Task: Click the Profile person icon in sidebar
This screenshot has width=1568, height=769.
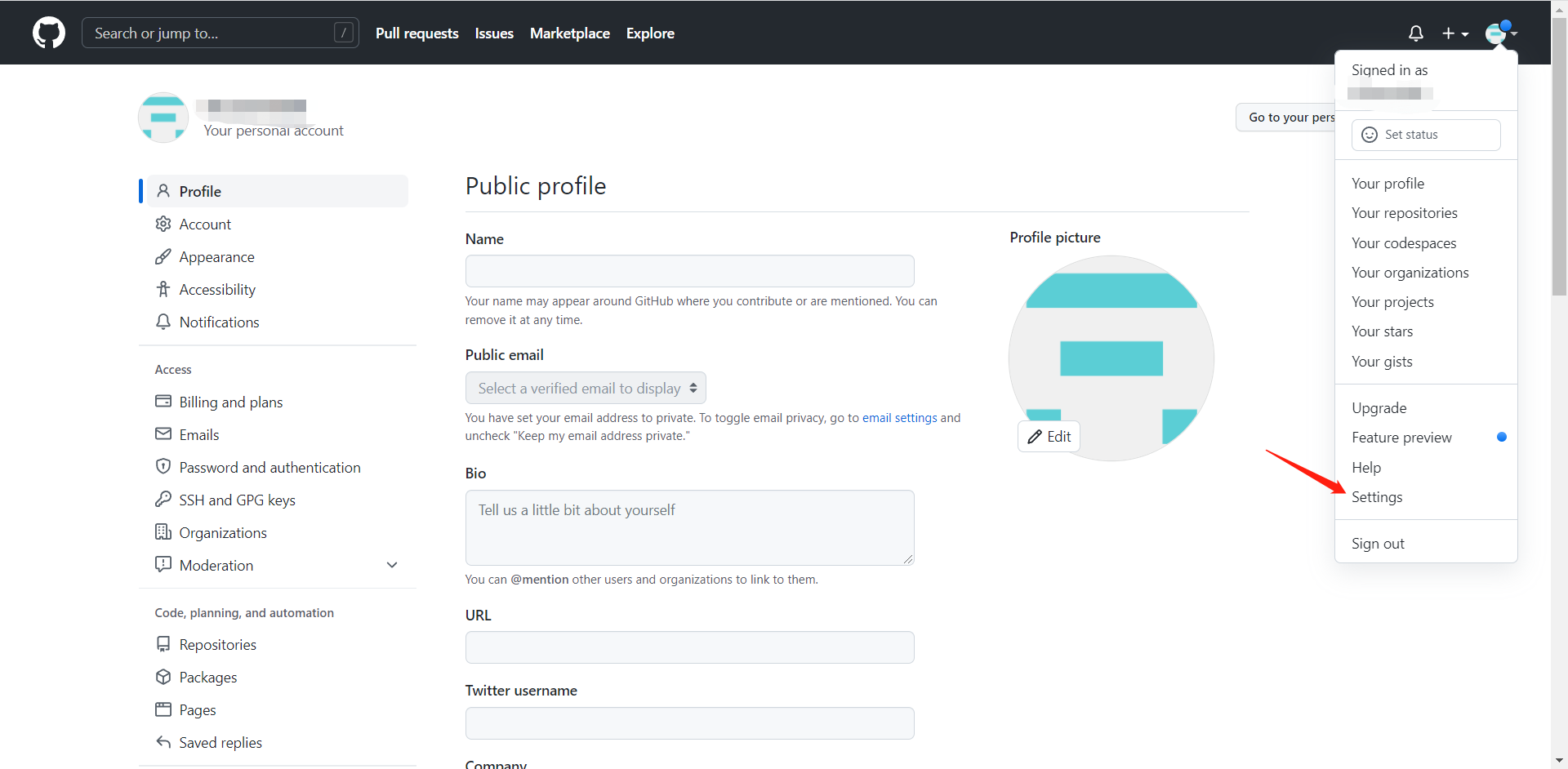Action: pos(163,191)
